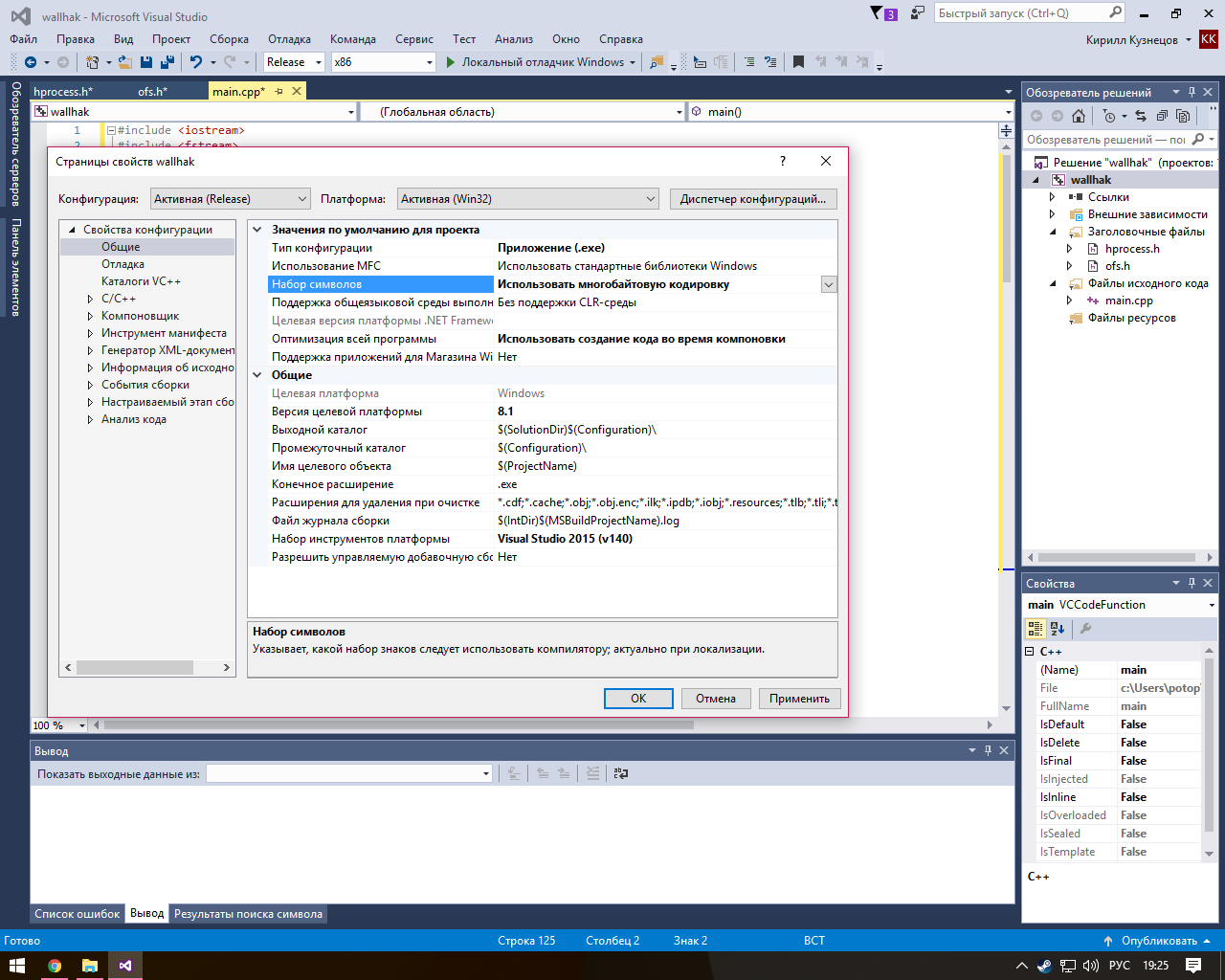
Task: Sync with active document in Solution Explorer
Action: 1141,116
